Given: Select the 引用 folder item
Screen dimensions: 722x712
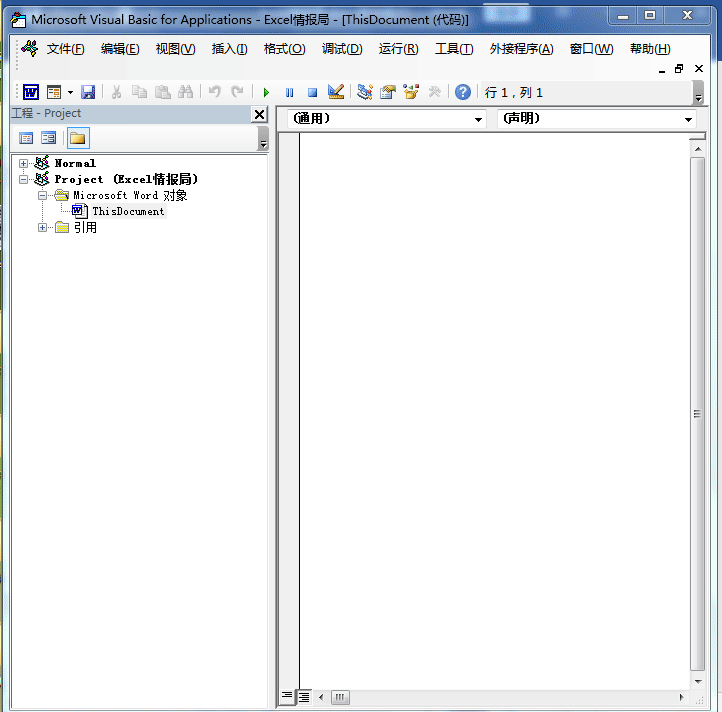Looking at the screenshot, I should click(x=85, y=228).
